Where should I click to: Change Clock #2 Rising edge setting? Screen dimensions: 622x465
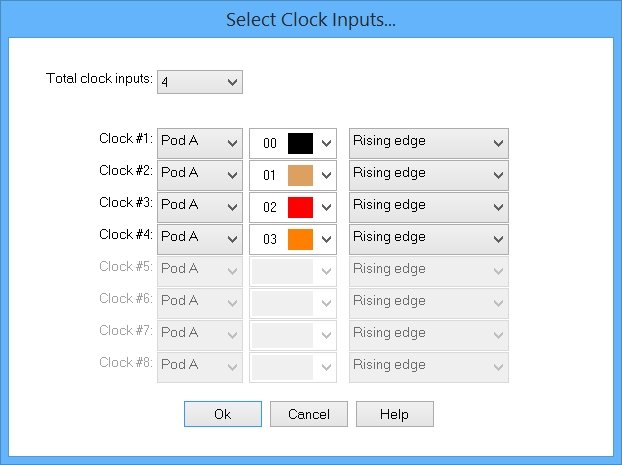click(x=428, y=175)
